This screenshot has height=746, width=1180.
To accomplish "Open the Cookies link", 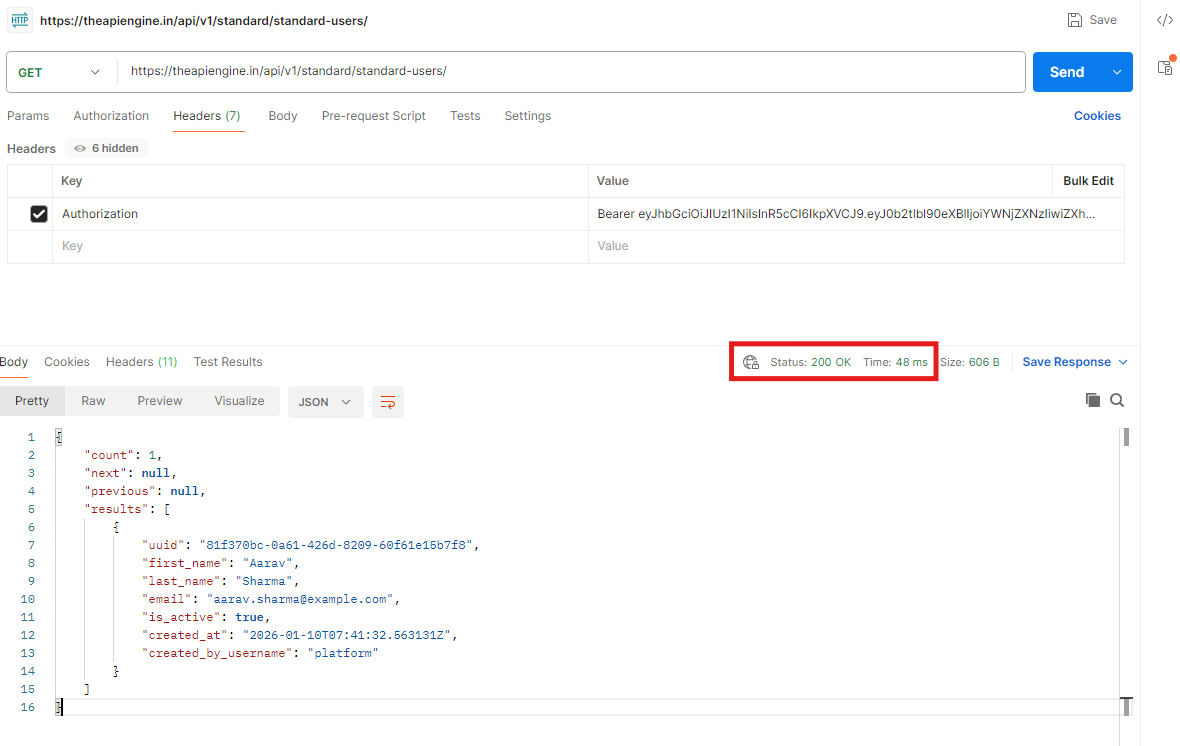I will 1097,116.
